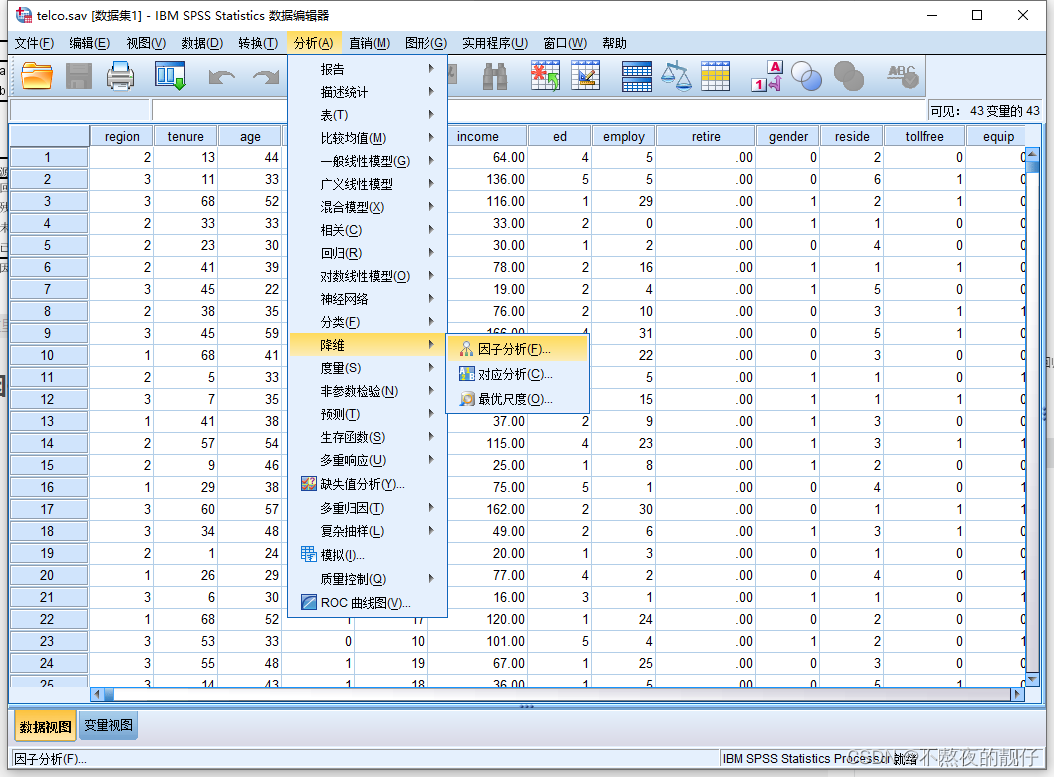Image resolution: width=1054 pixels, height=777 pixels.
Task: Click the Insert variable icon
Action: pyautogui.click(x=585, y=76)
